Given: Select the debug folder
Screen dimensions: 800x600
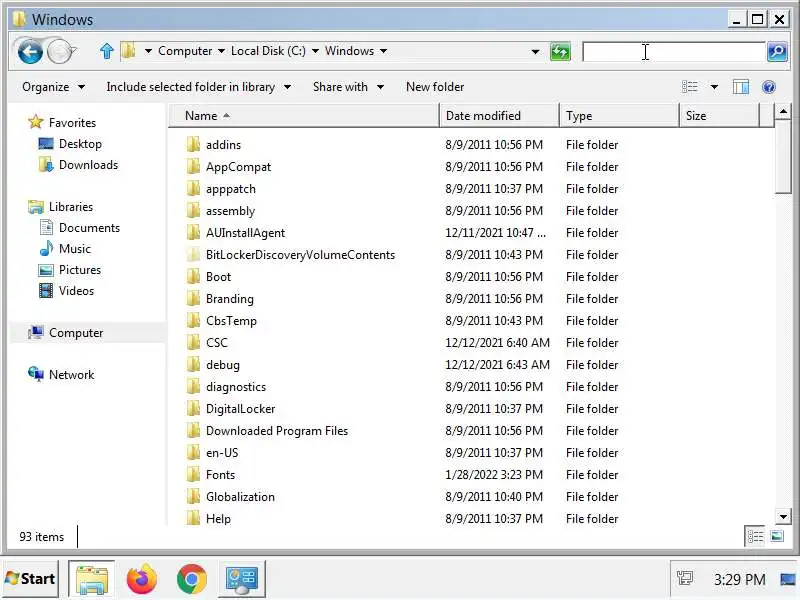Looking at the screenshot, I should [223, 364].
